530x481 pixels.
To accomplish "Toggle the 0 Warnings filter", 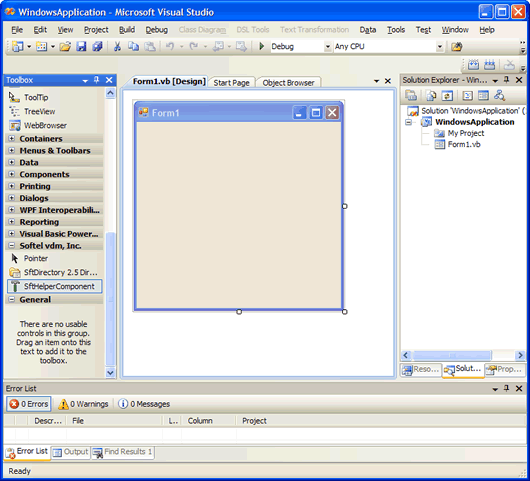I will [83, 404].
